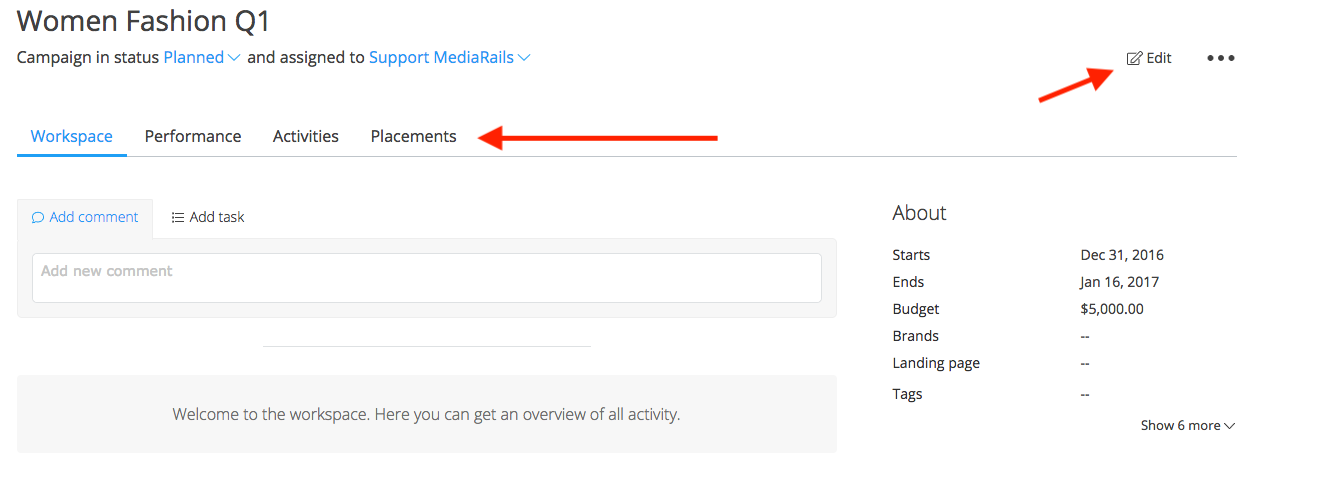Open the Support MediaRails assignee dropdown

(449, 58)
